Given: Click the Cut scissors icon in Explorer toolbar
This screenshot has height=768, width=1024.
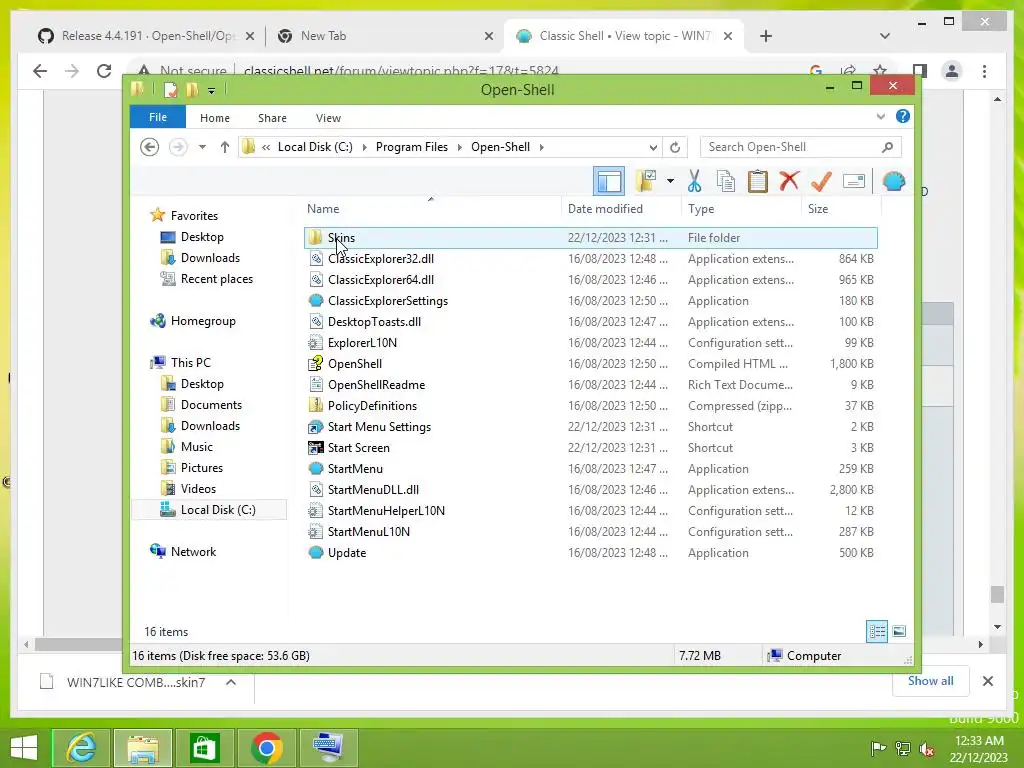Looking at the screenshot, I should [x=694, y=181].
